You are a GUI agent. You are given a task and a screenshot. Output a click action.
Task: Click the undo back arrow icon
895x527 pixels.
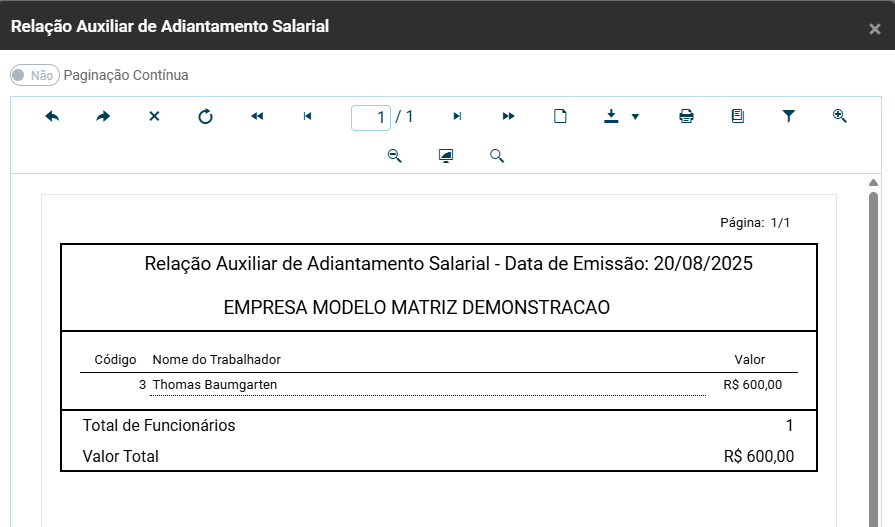tap(53, 117)
